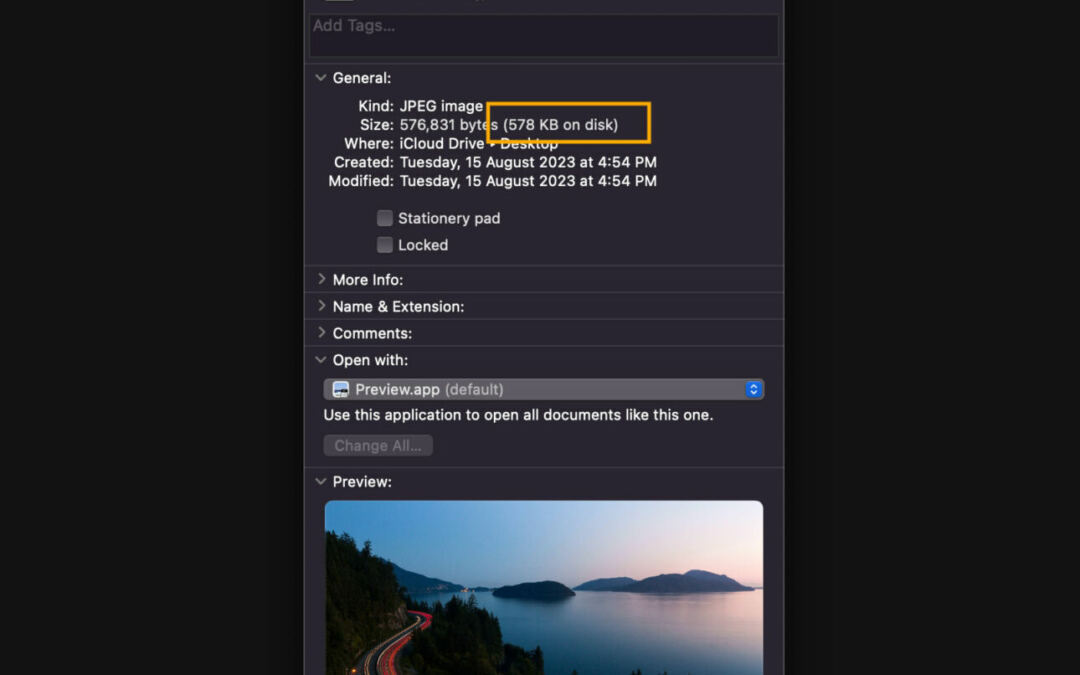Select the JPEG image kind text

441,106
